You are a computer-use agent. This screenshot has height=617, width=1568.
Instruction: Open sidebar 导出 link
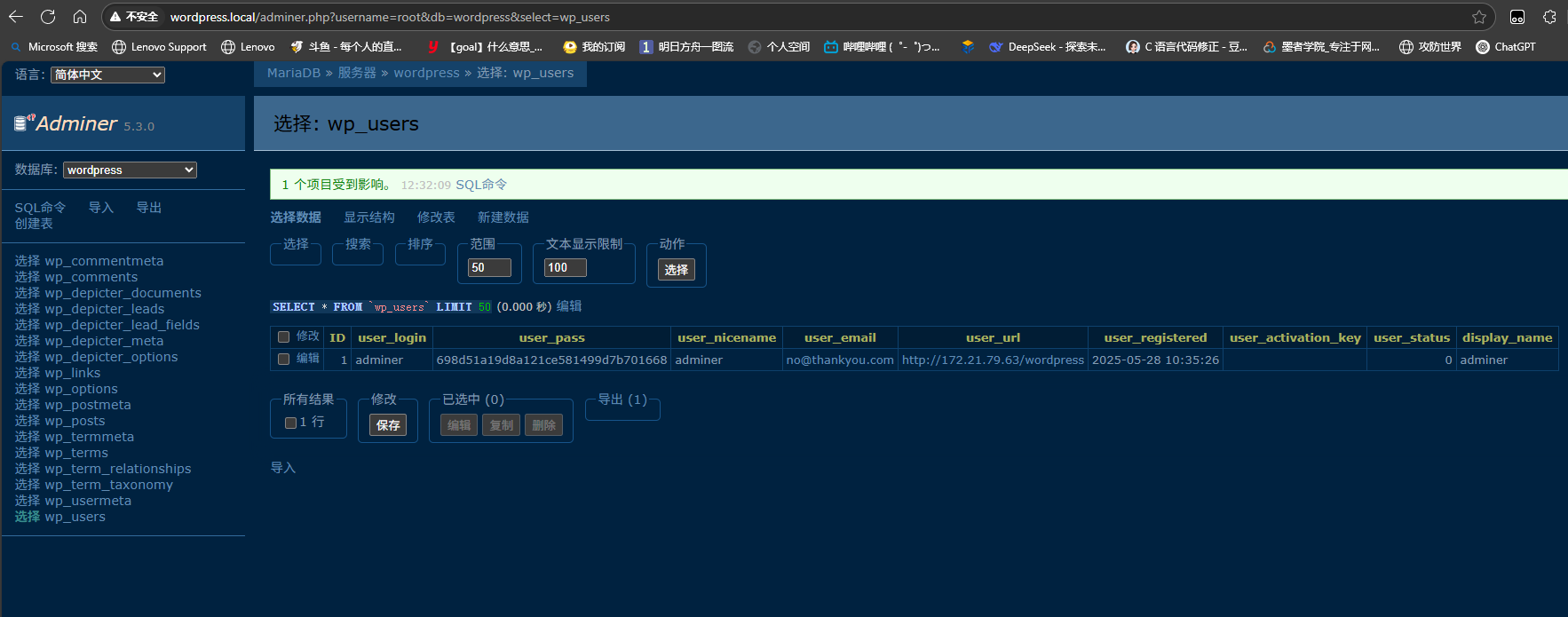coord(149,208)
